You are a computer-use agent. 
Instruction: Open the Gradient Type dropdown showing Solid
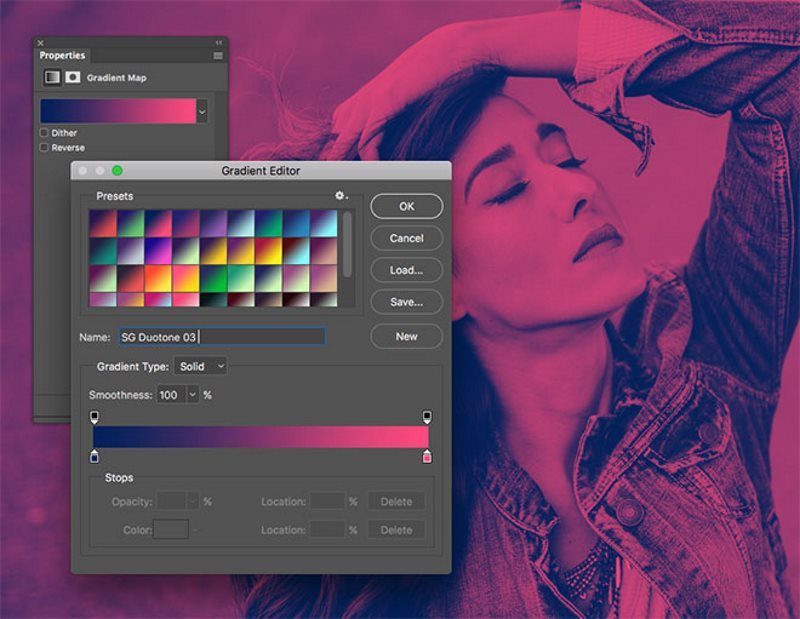tap(200, 366)
